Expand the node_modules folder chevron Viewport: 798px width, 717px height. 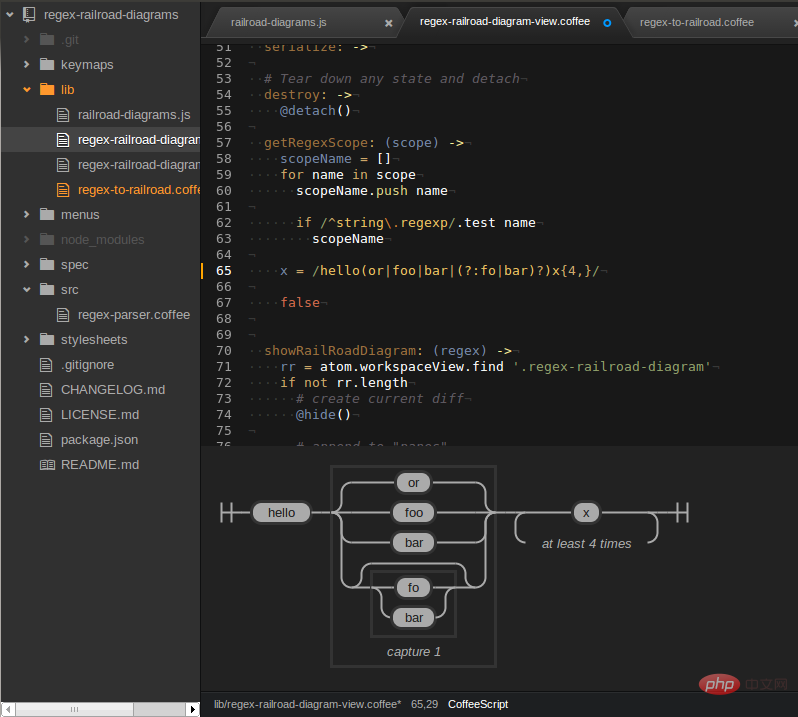coord(26,239)
